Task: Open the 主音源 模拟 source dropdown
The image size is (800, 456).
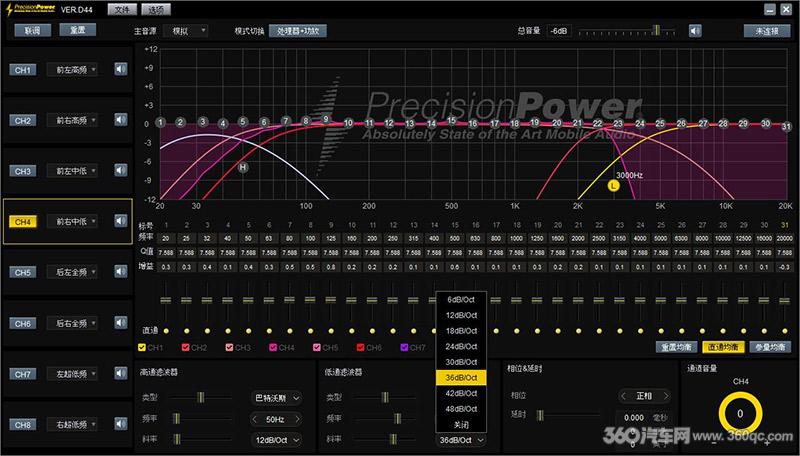Action: click(x=186, y=31)
